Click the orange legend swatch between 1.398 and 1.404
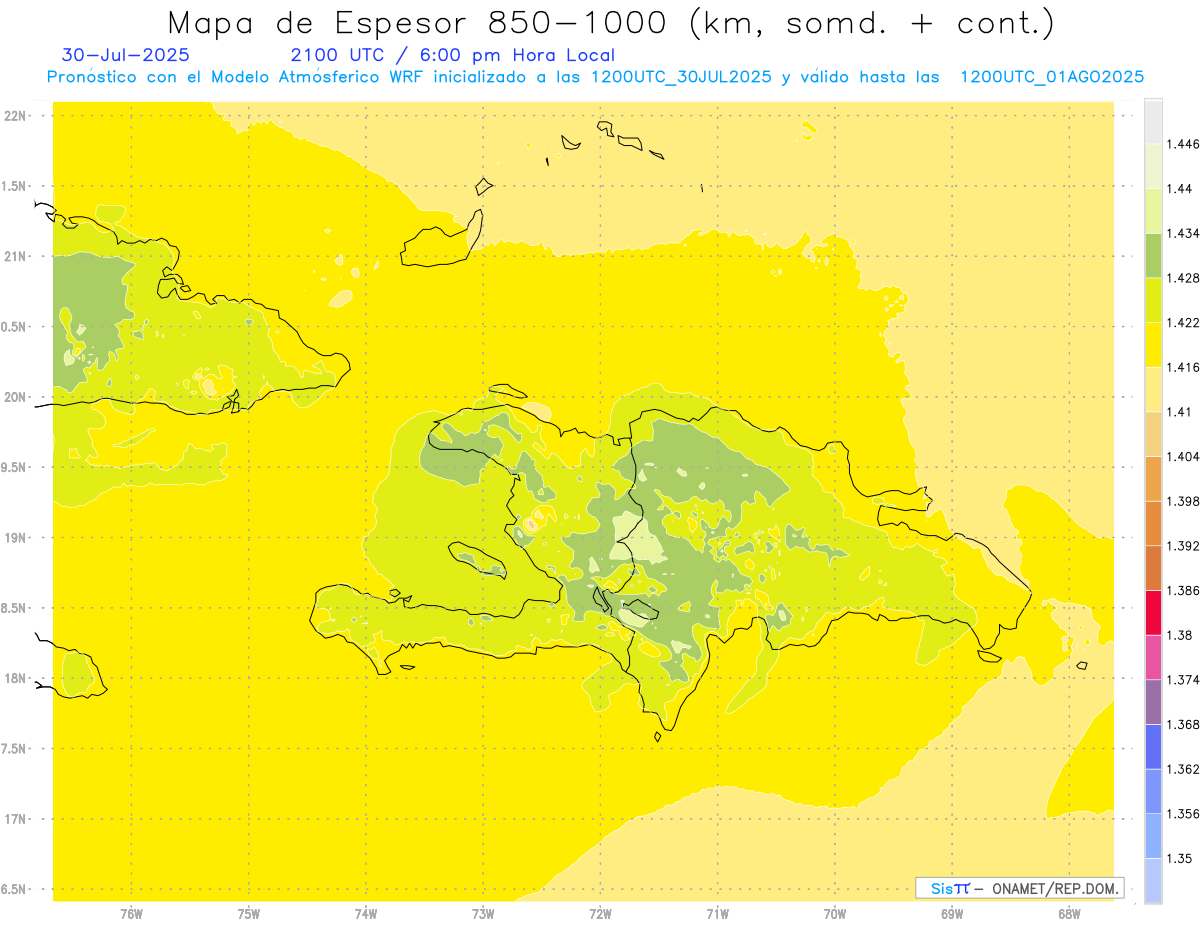The width and height of the screenshot is (1200, 927). (1153, 478)
